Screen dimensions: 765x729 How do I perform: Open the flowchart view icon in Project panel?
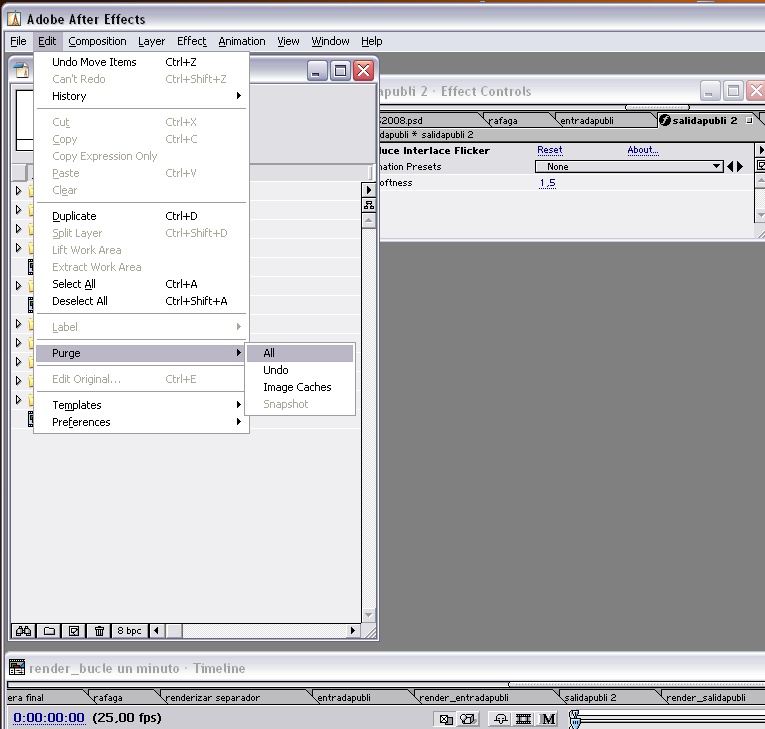coord(369,205)
